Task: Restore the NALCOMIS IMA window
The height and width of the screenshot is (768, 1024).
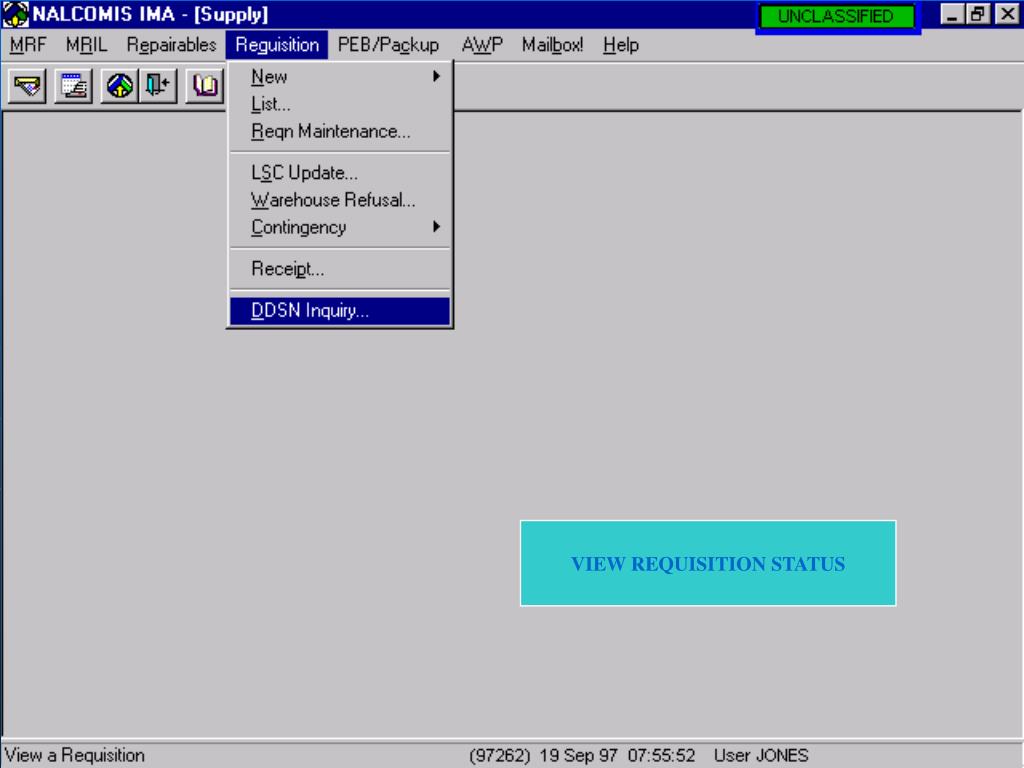Action: click(978, 14)
